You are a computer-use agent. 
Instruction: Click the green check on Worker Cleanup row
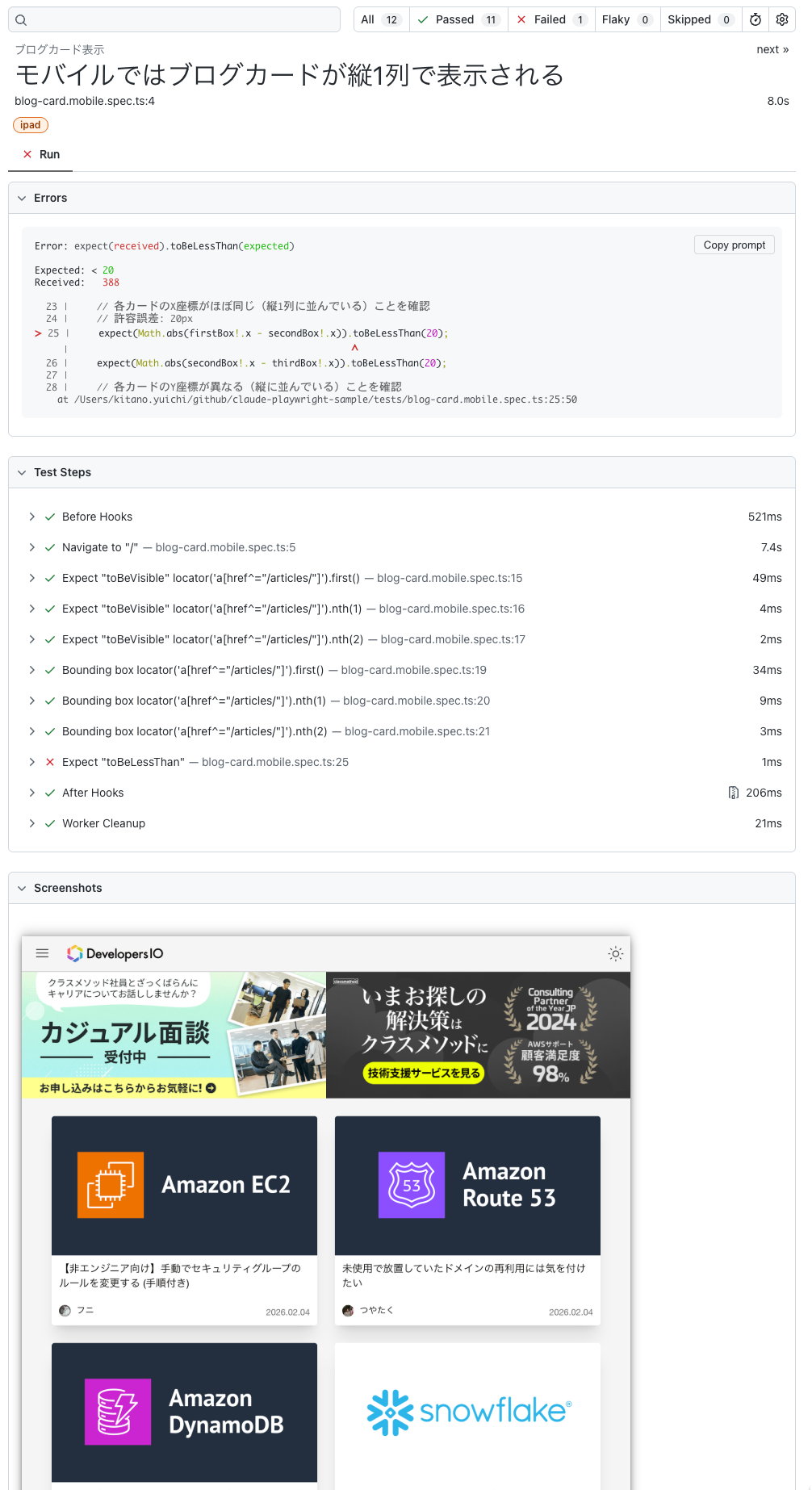pos(50,823)
